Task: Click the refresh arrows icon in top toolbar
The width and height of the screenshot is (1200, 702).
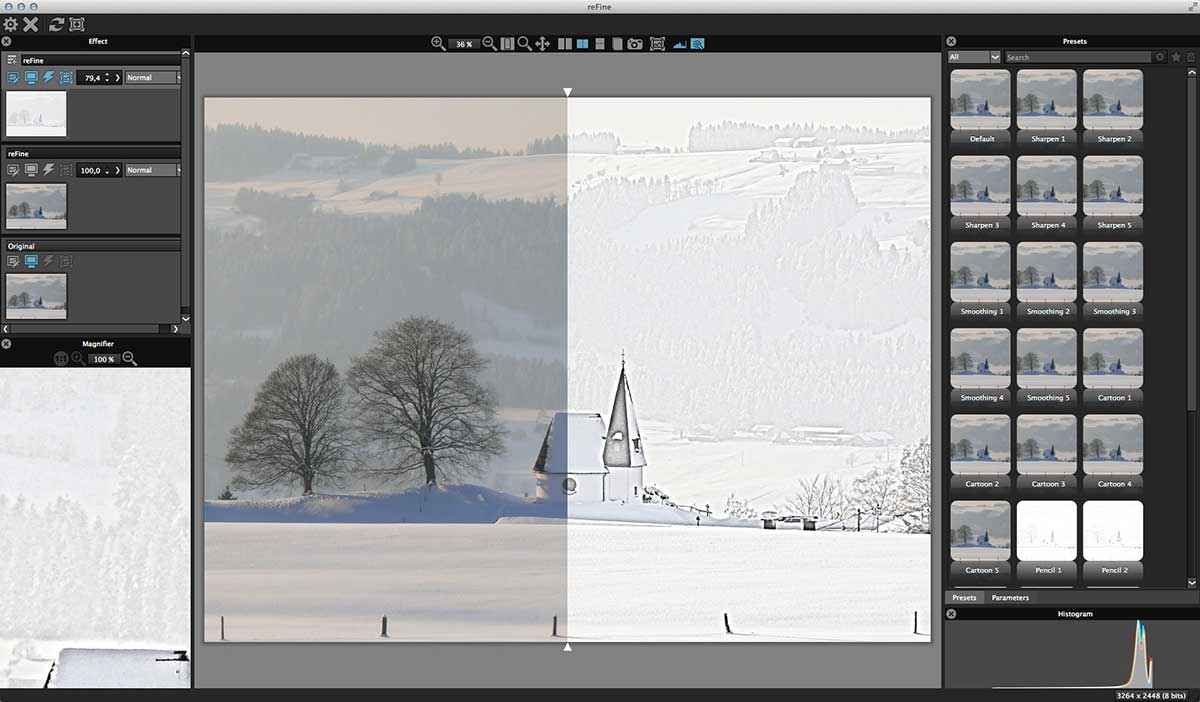Action: (57, 24)
